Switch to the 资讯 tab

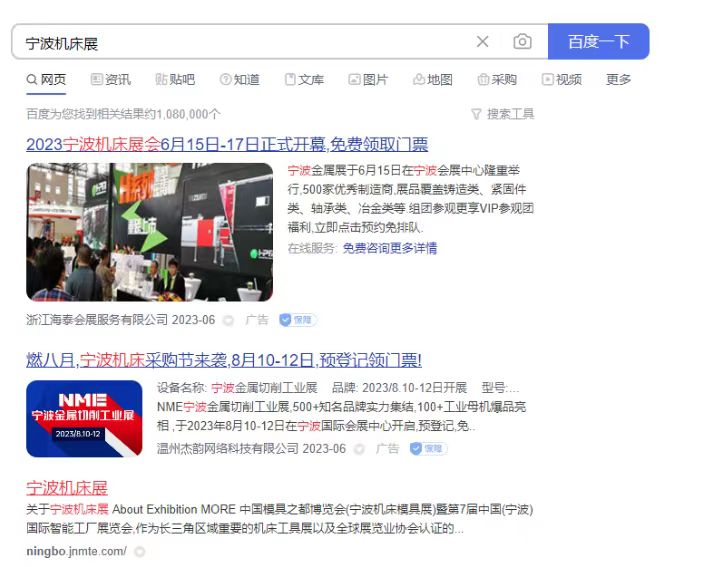click(x=110, y=80)
